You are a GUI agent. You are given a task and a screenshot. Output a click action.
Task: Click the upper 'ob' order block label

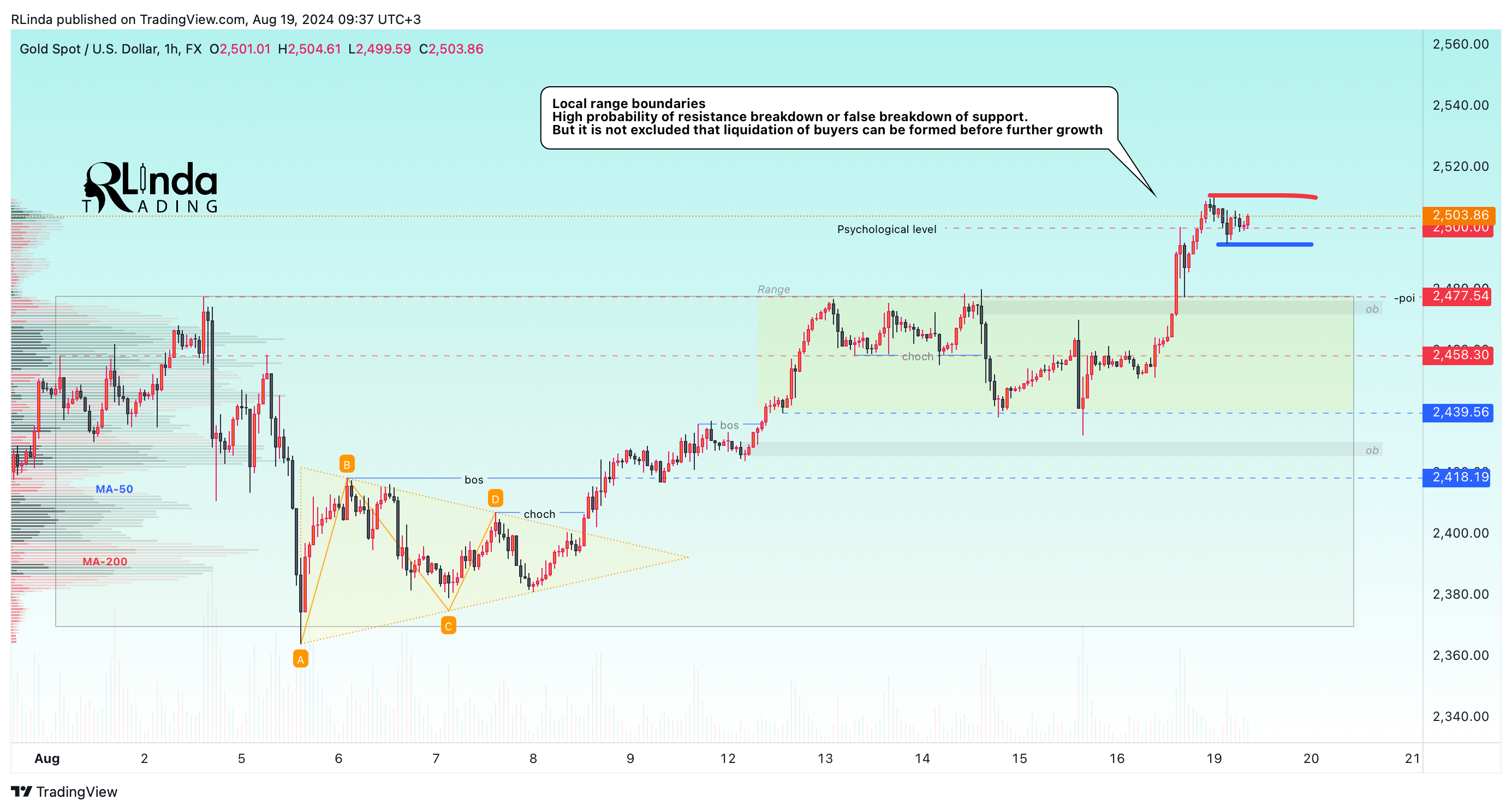click(x=1372, y=309)
